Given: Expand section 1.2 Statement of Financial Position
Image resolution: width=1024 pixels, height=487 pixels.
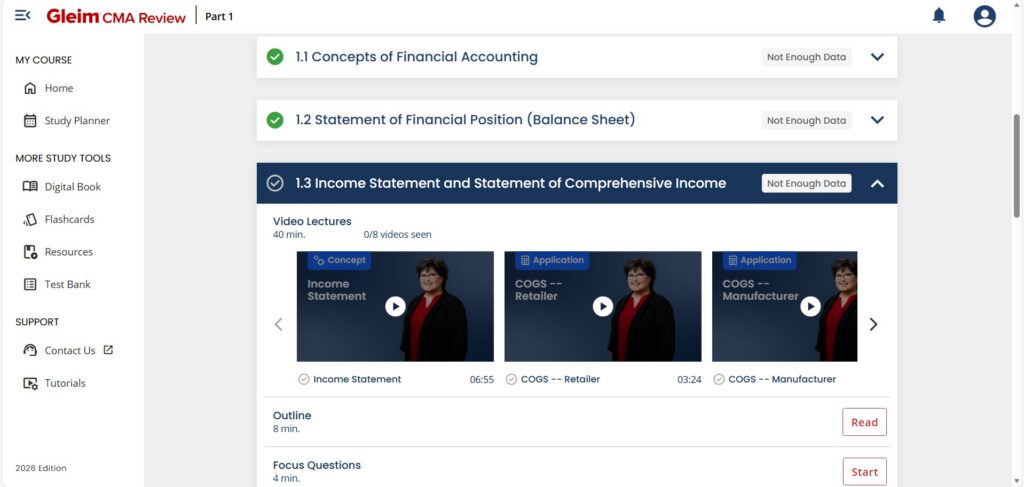Looking at the screenshot, I should click(877, 120).
